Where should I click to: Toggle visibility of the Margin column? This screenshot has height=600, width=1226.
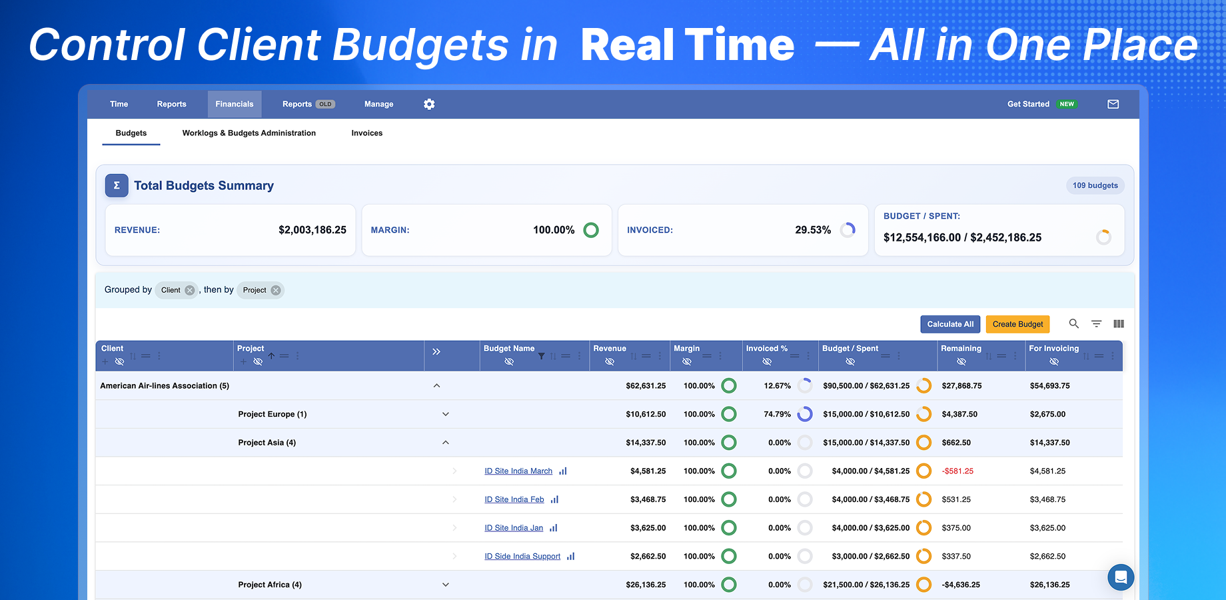(x=686, y=362)
